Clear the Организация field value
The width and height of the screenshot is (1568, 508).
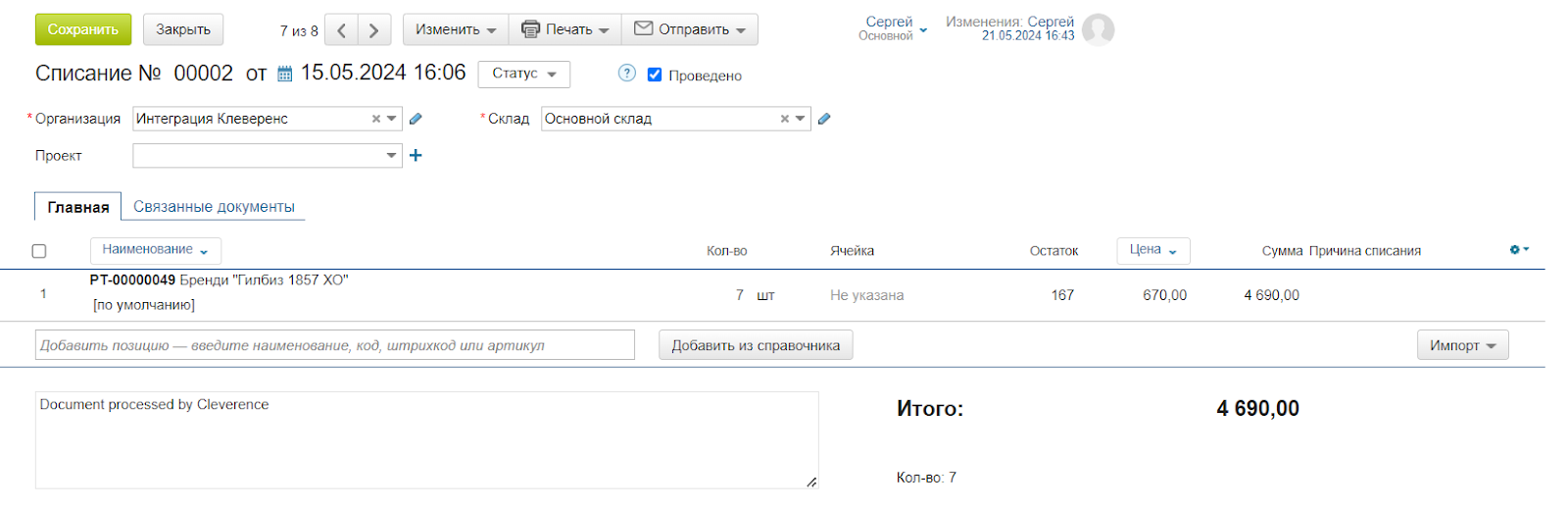pyautogui.click(x=376, y=119)
